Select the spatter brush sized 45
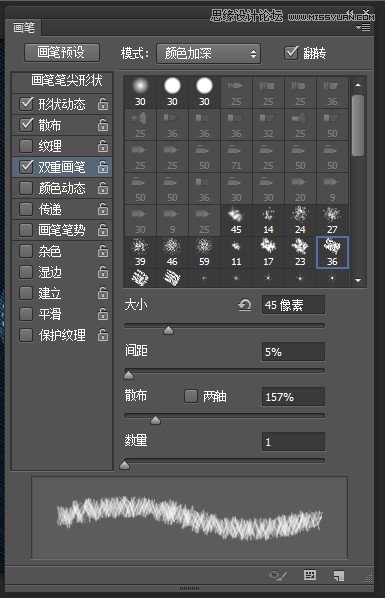This screenshot has height=598, width=385. [236, 220]
